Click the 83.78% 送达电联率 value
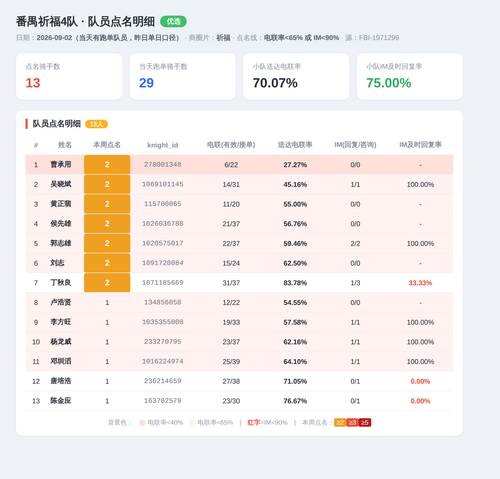This screenshot has height=479, width=500. click(x=295, y=283)
